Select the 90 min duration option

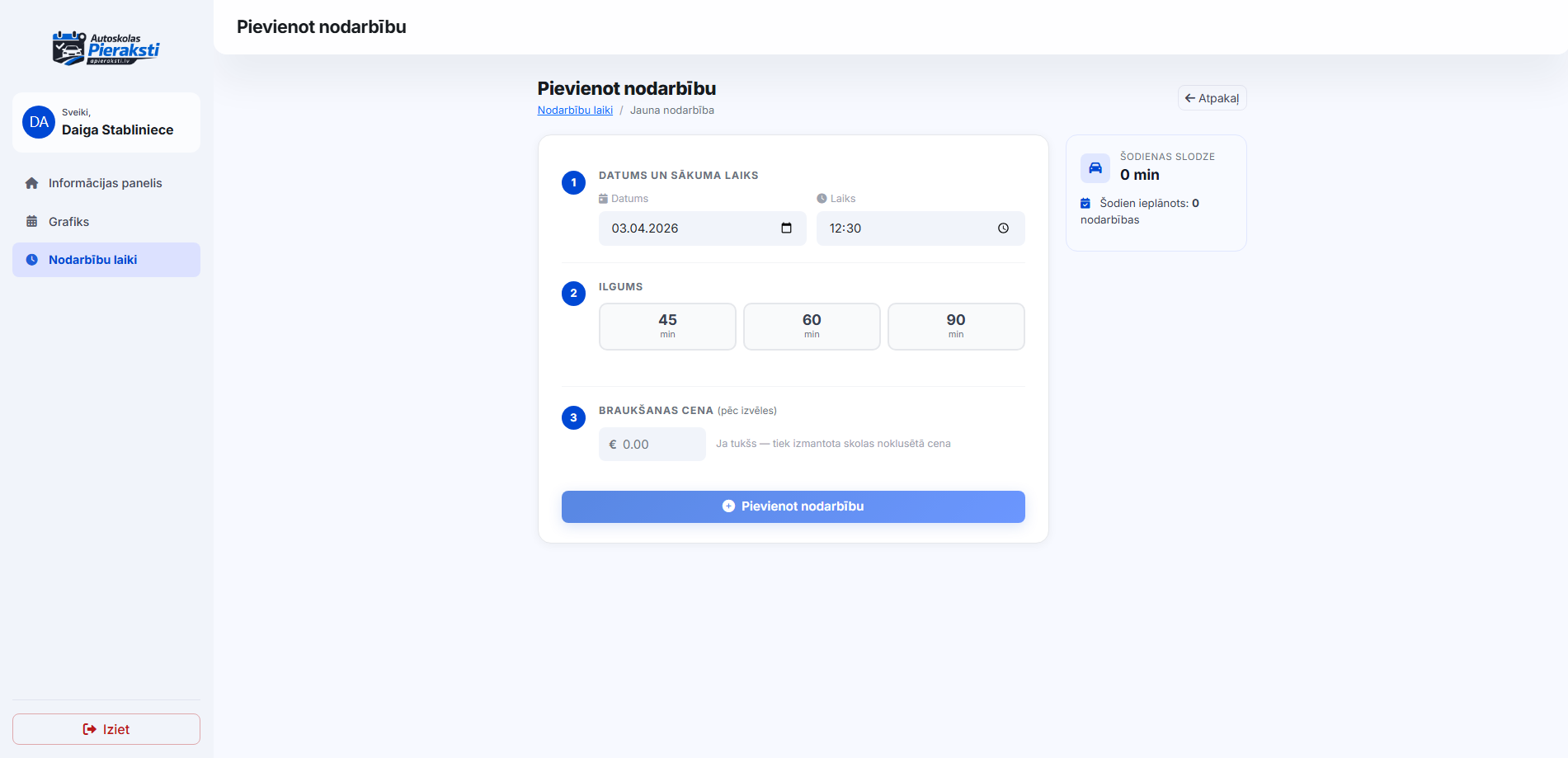coord(956,327)
